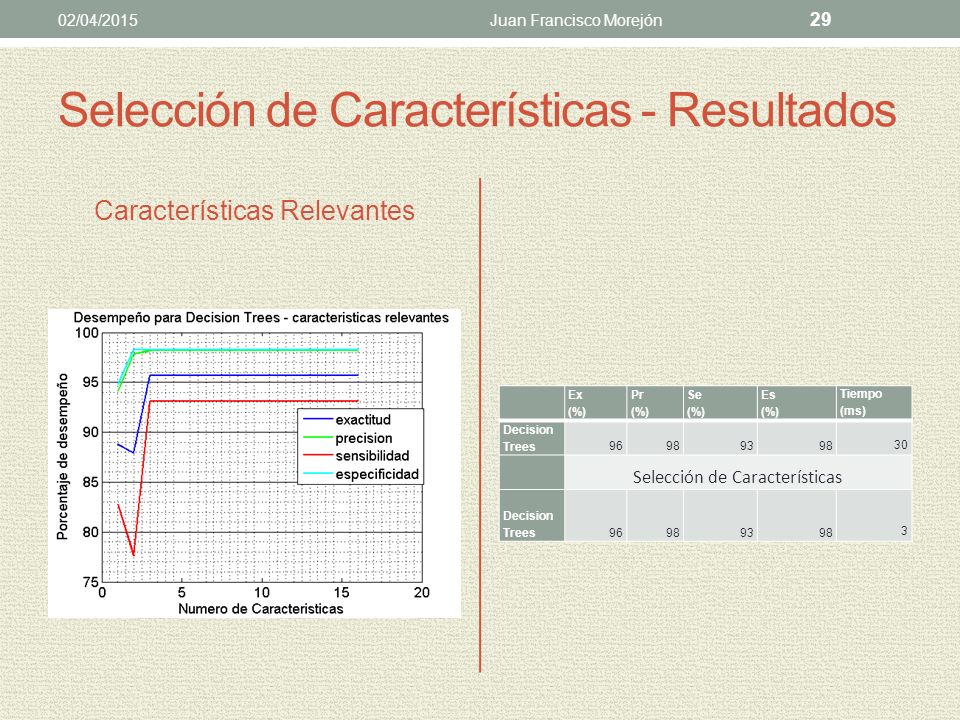960x720 pixels.
Task: Click time value 30 in first row
Action: (900, 445)
